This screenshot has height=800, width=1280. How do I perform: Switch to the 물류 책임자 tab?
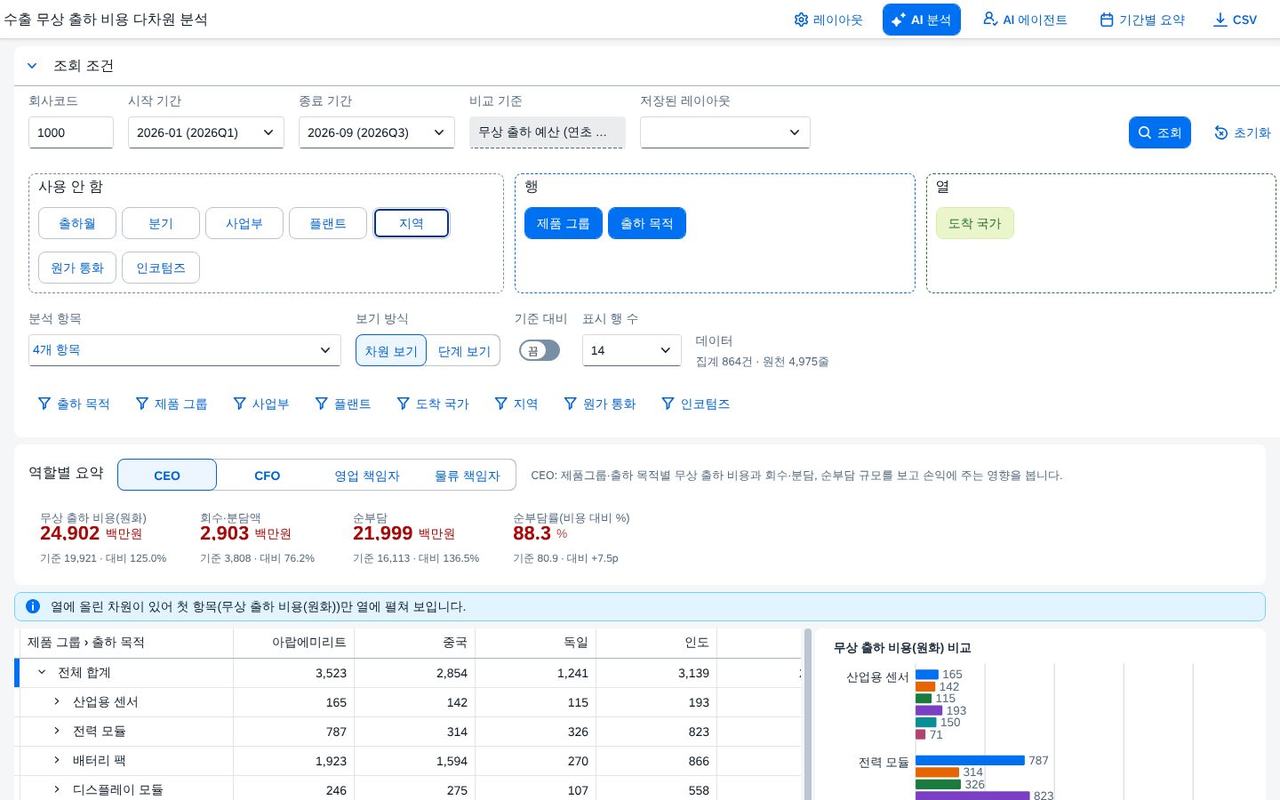467,475
